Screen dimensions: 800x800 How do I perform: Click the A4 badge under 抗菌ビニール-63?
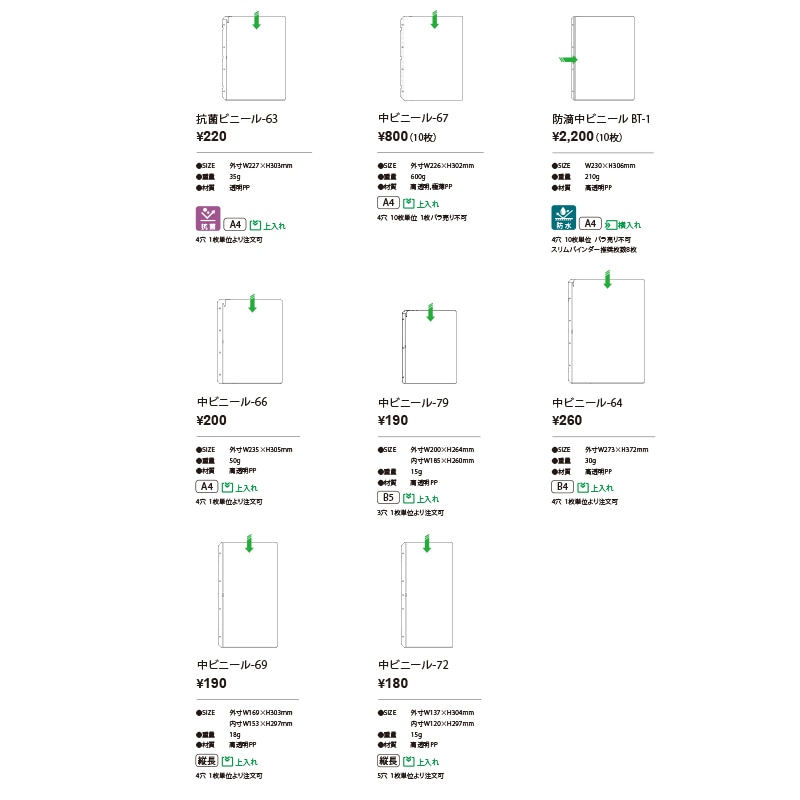[235, 224]
